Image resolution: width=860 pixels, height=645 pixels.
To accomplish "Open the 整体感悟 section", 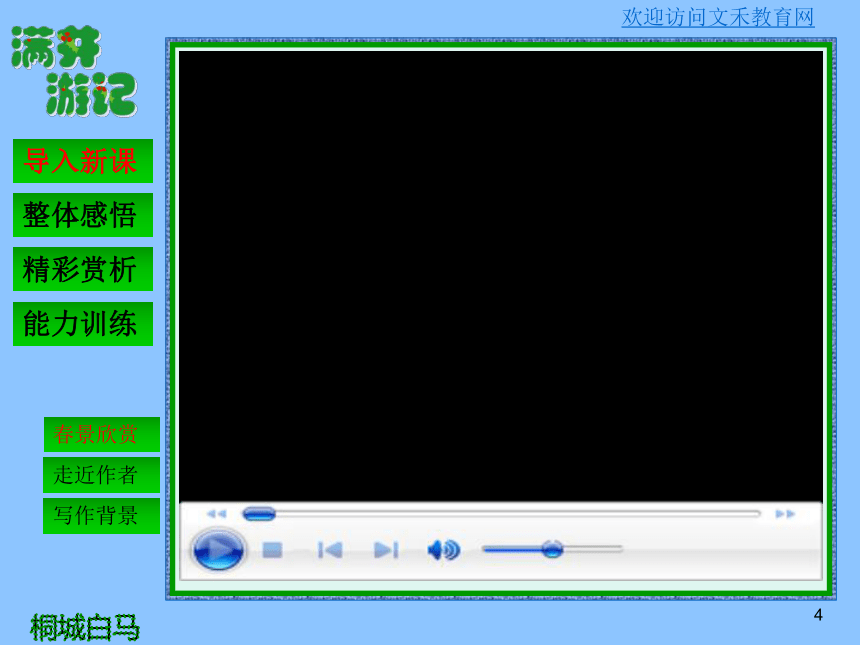I will 83,215.
